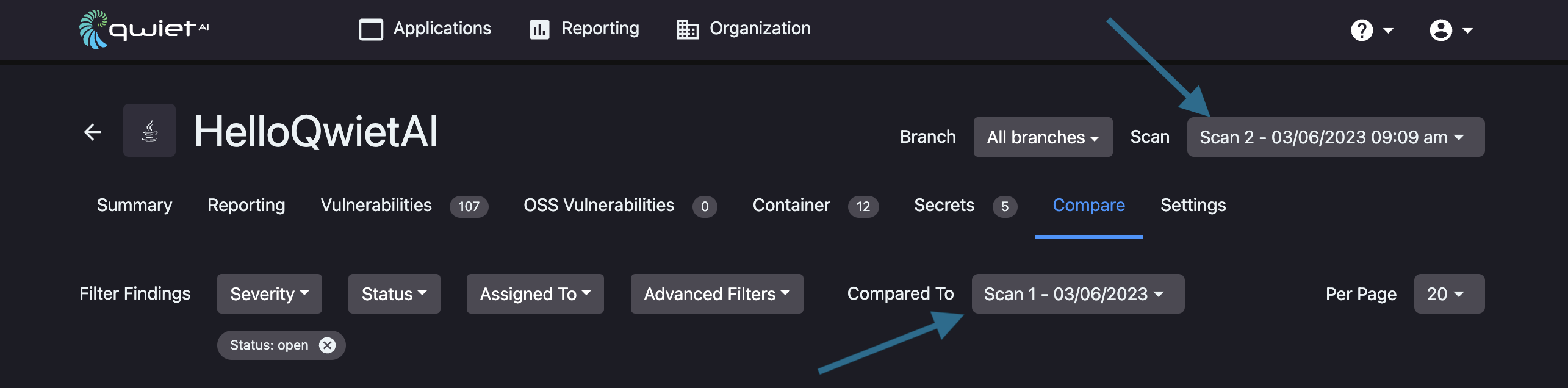
Task: Click the Branch label
Action: pos(928,137)
